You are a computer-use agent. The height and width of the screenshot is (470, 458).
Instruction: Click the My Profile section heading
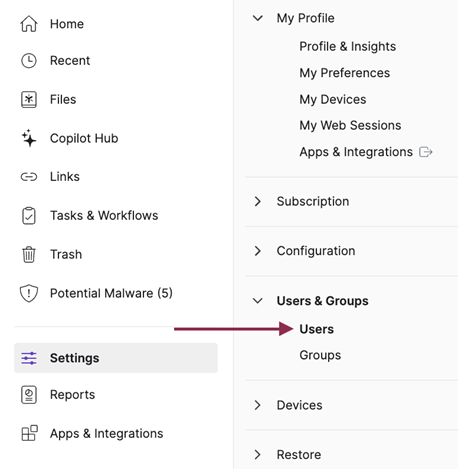(305, 18)
